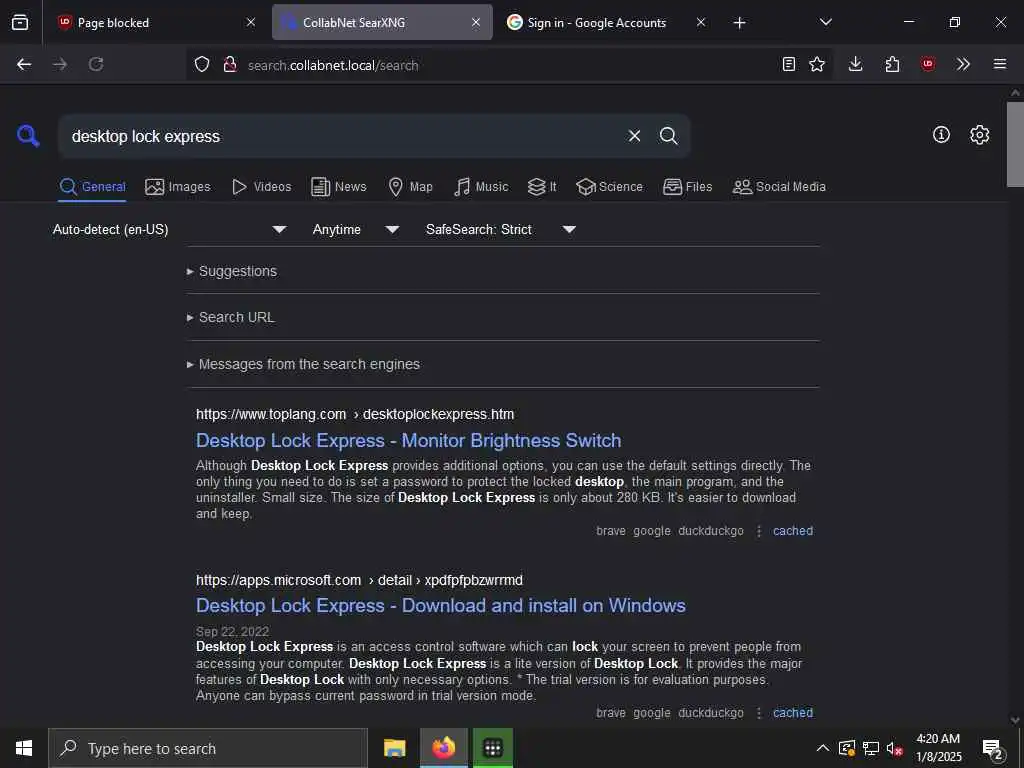Screen dimensions: 1024x768
Task: Click the muted volume tray icon
Action: [894, 748]
